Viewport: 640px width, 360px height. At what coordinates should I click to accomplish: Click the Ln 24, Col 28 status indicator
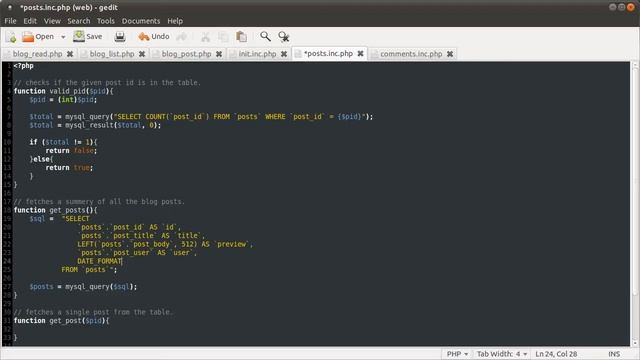click(556, 354)
